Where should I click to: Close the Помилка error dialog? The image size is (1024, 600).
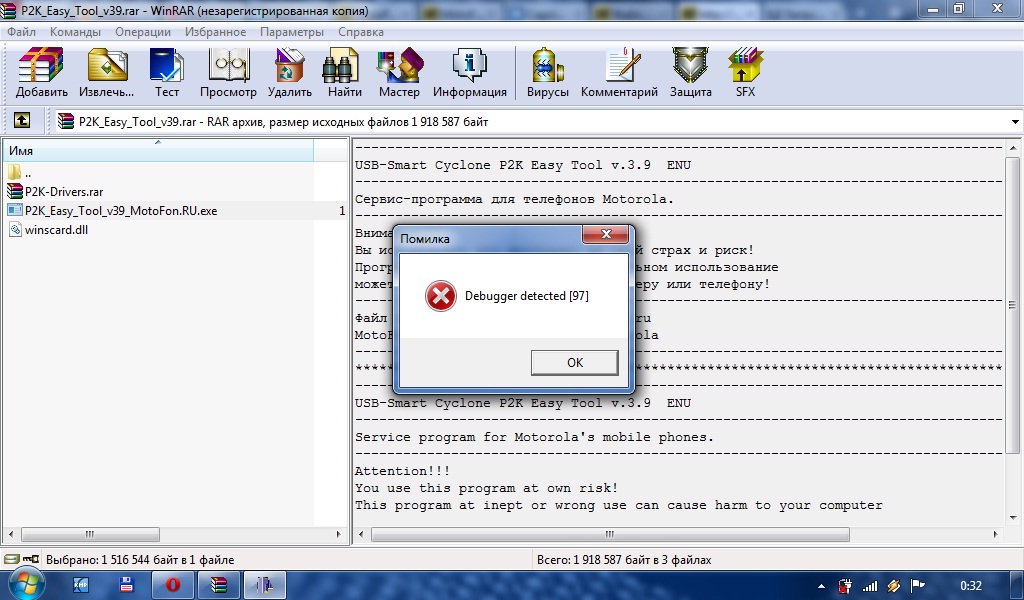tap(605, 234)
